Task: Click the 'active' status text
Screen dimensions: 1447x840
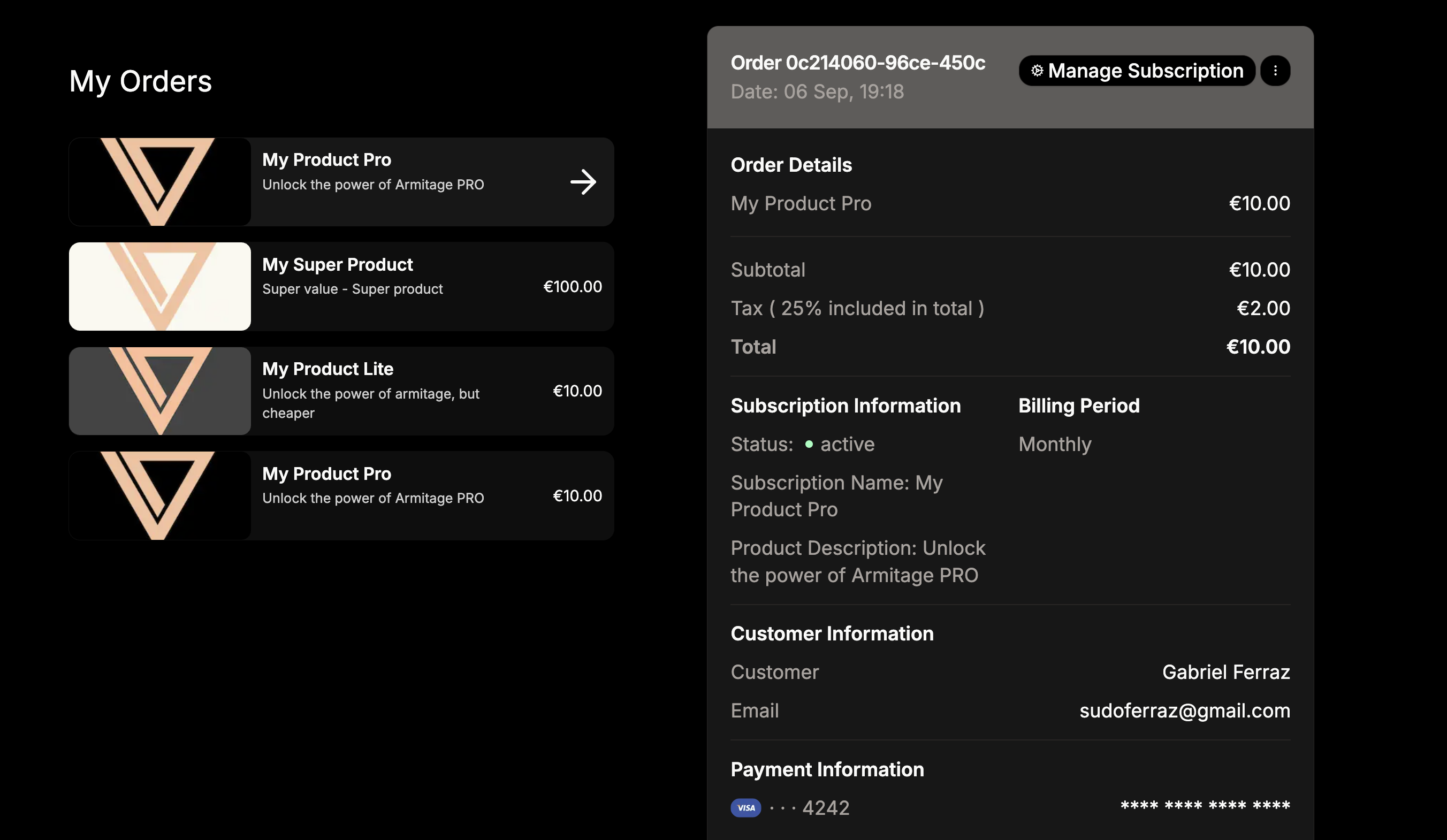Action: click(847, 445)
